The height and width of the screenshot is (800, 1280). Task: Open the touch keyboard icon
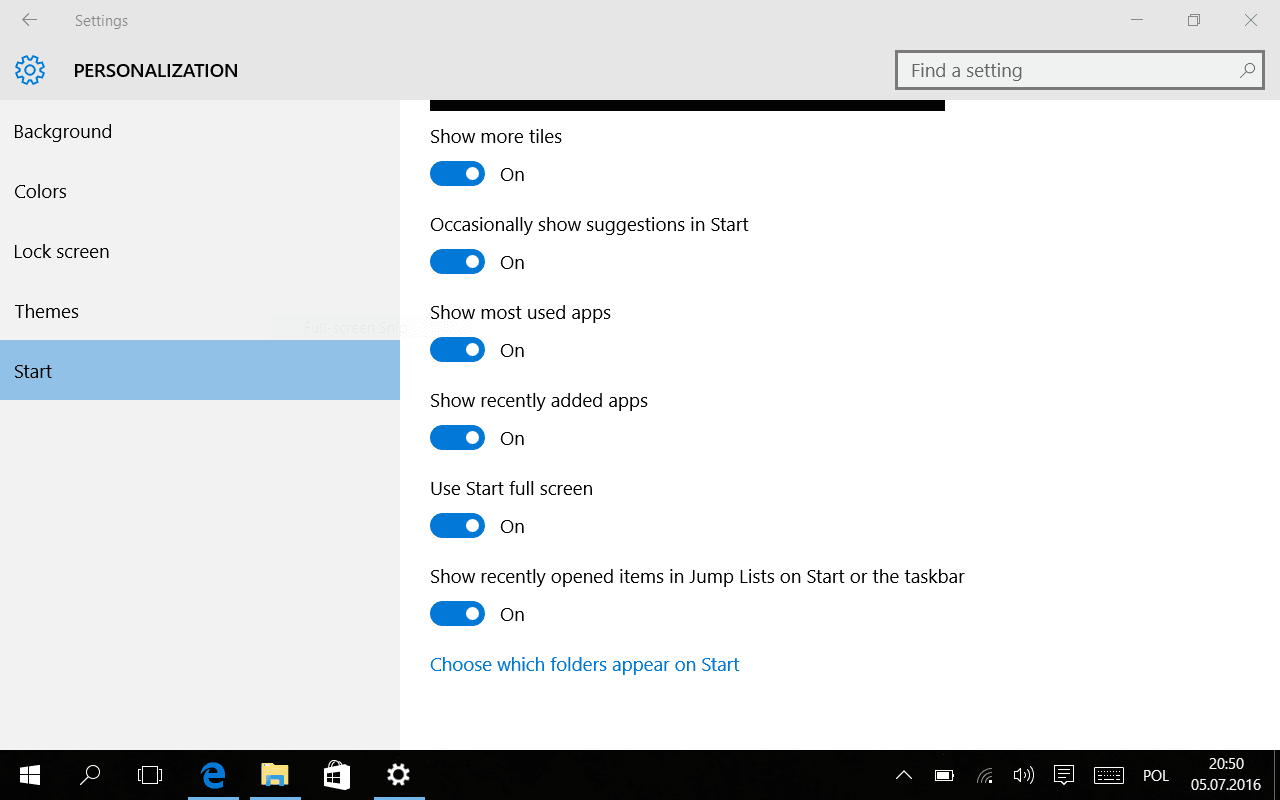coord(1109,775)
